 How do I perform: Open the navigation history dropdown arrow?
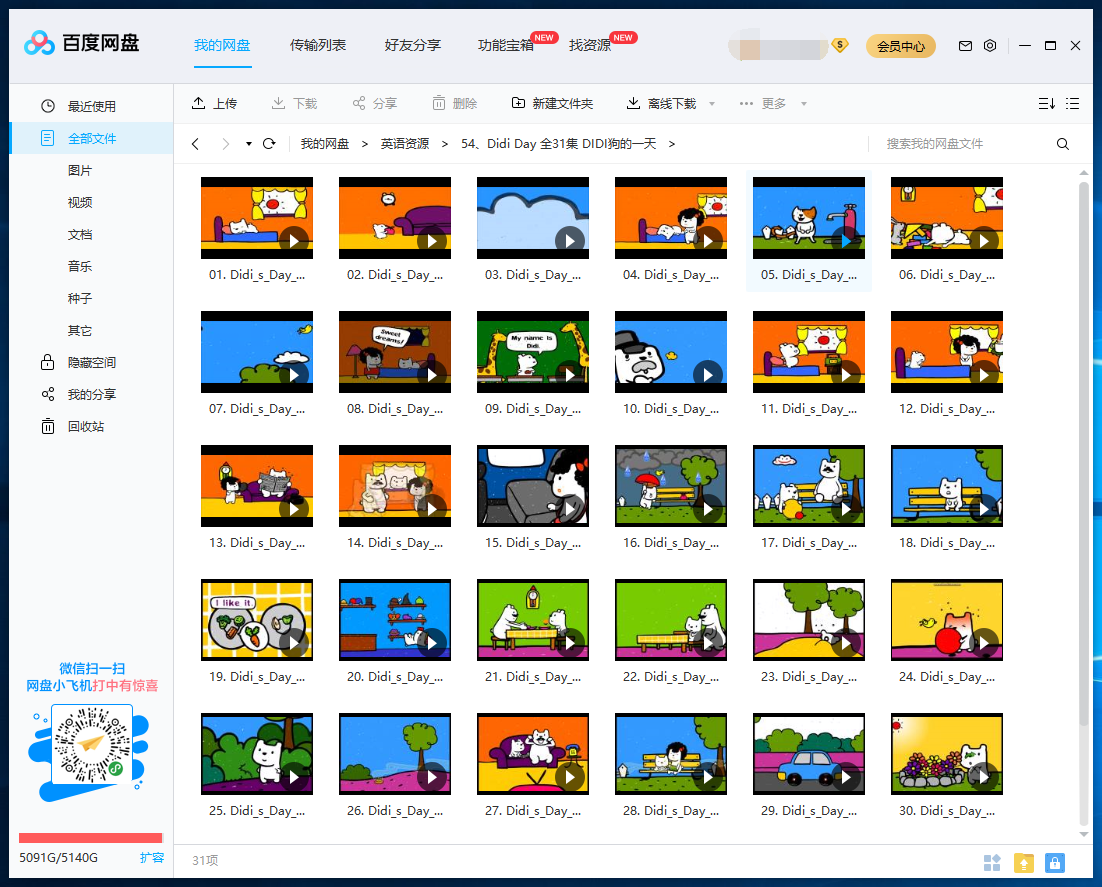point(249,144)
